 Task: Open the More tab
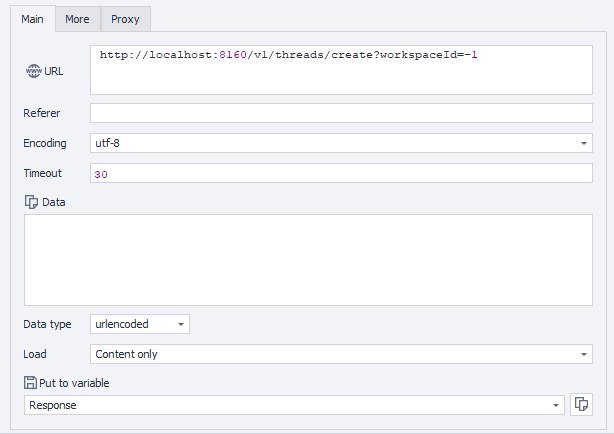click(77, 19)
